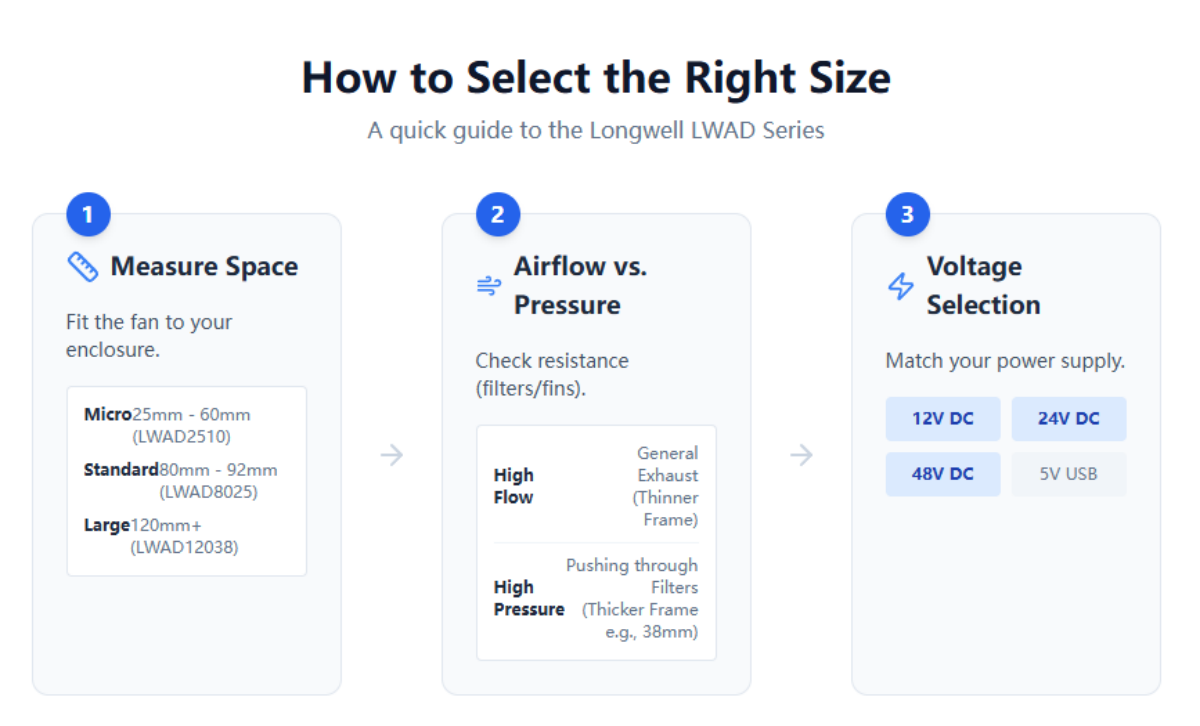Click the step 3 numbered badge
Image resolution: width=1200 pixels, height=726 pixels.
click(x=907, y=213)
